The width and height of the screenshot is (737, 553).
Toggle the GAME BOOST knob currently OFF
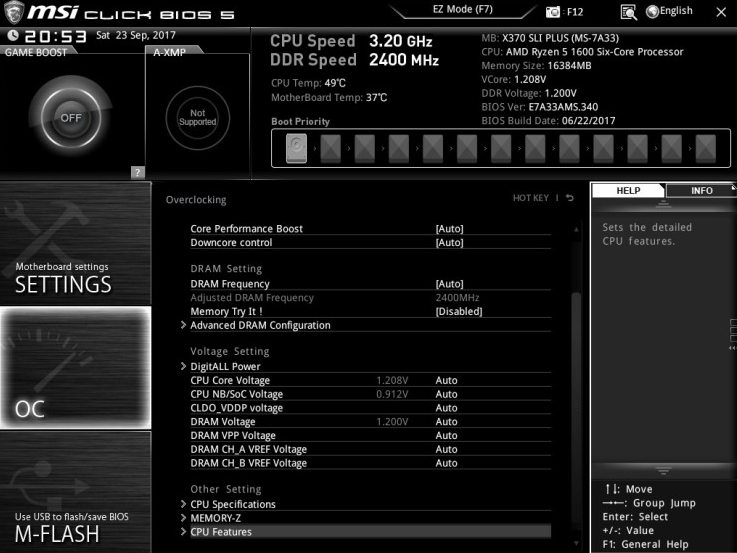71,117
